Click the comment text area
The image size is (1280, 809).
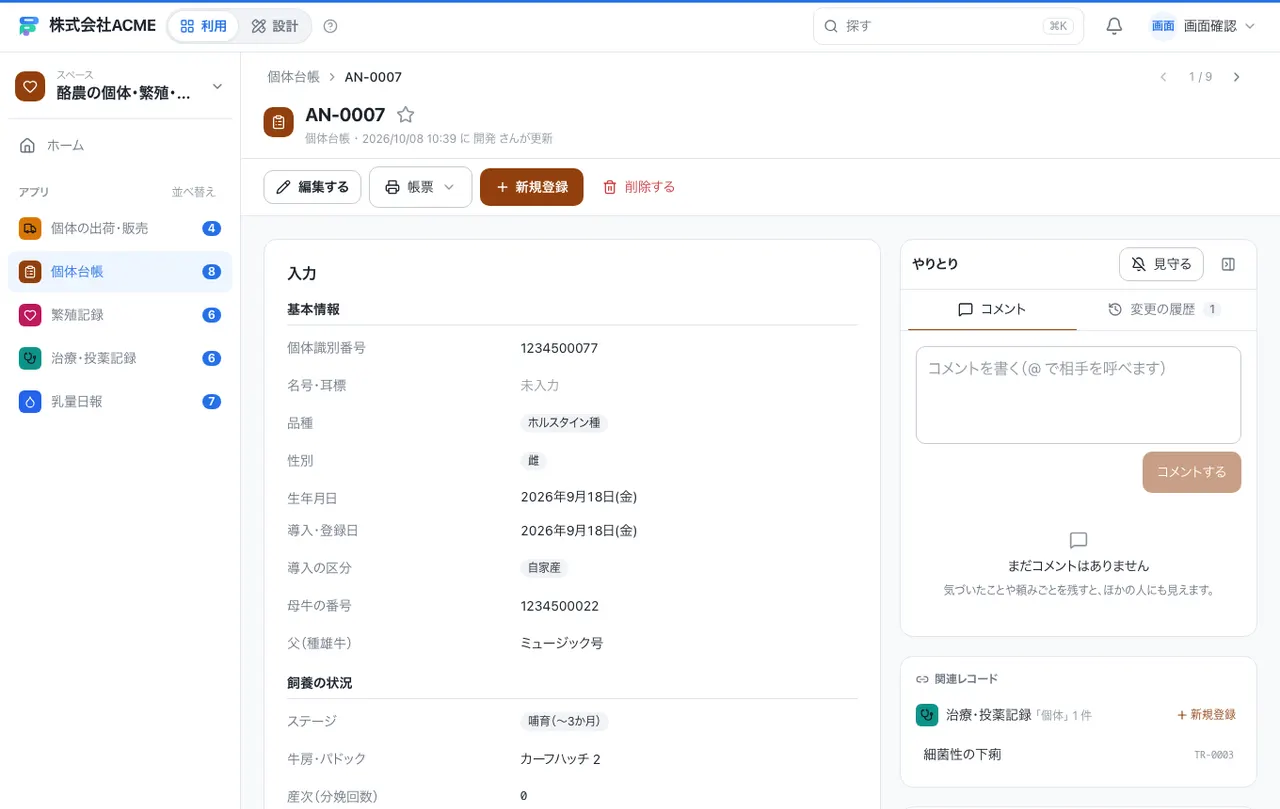click(1078, 395)
